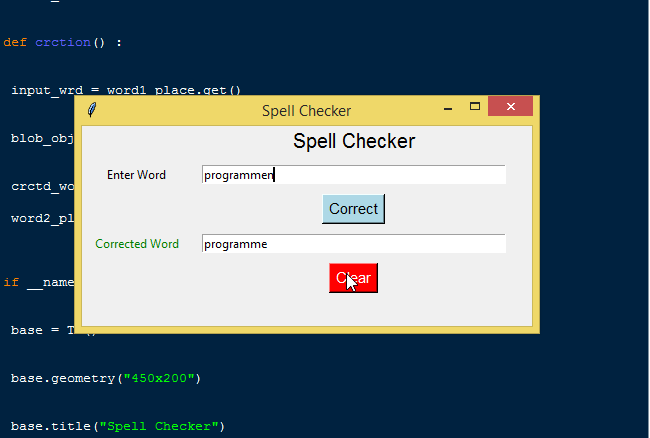
Task: Click the if __name code line
Action: [x=40, y=283]
